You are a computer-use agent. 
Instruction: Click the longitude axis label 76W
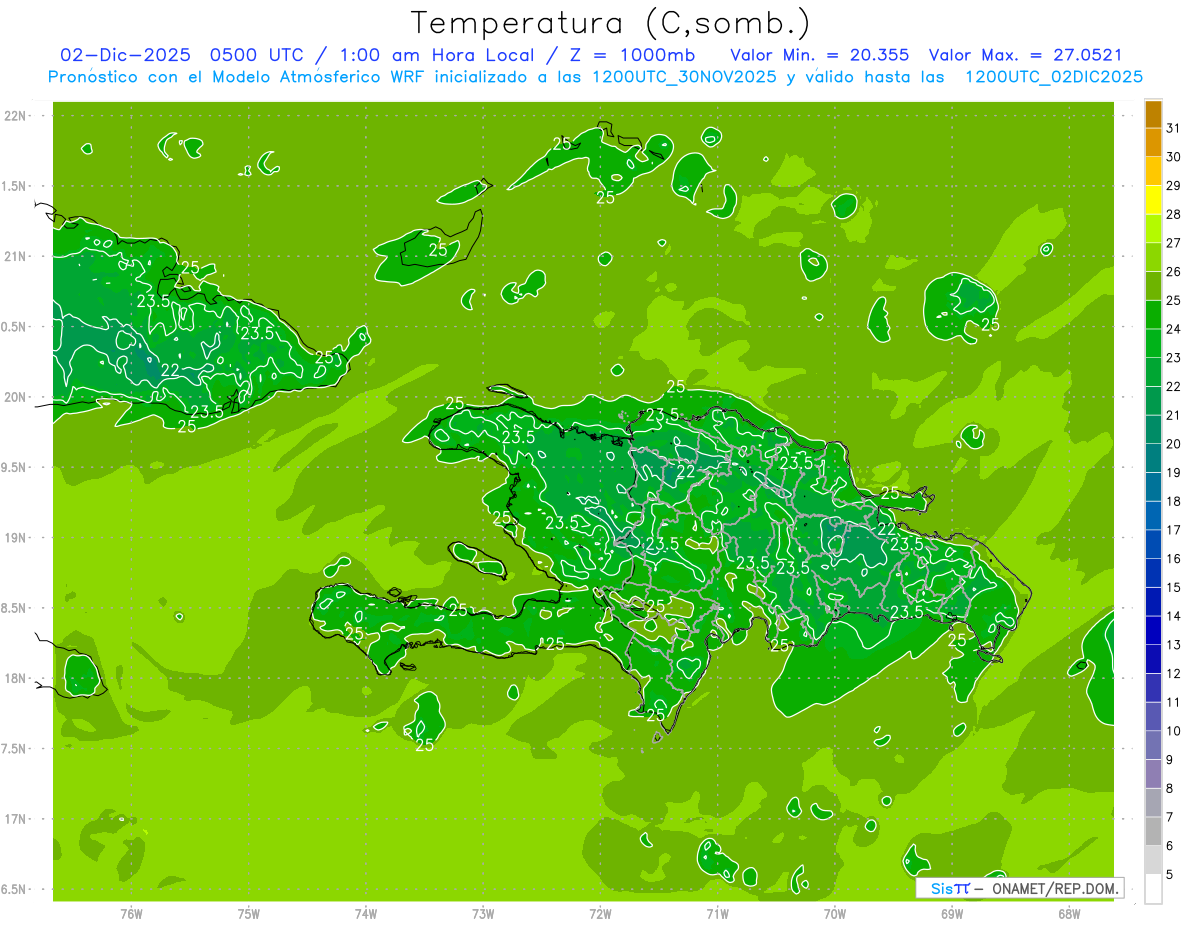tap(131, 914)
